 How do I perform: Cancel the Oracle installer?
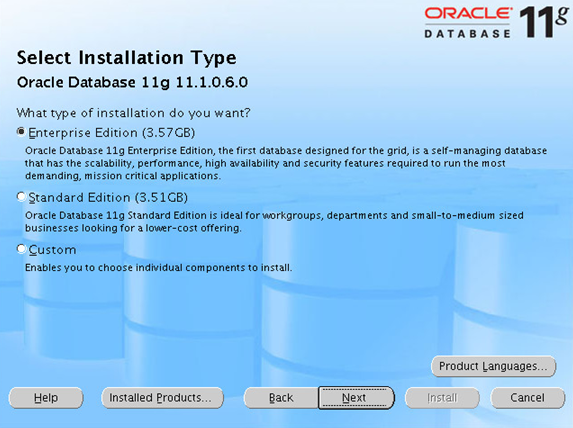click(x=528, y=398)
